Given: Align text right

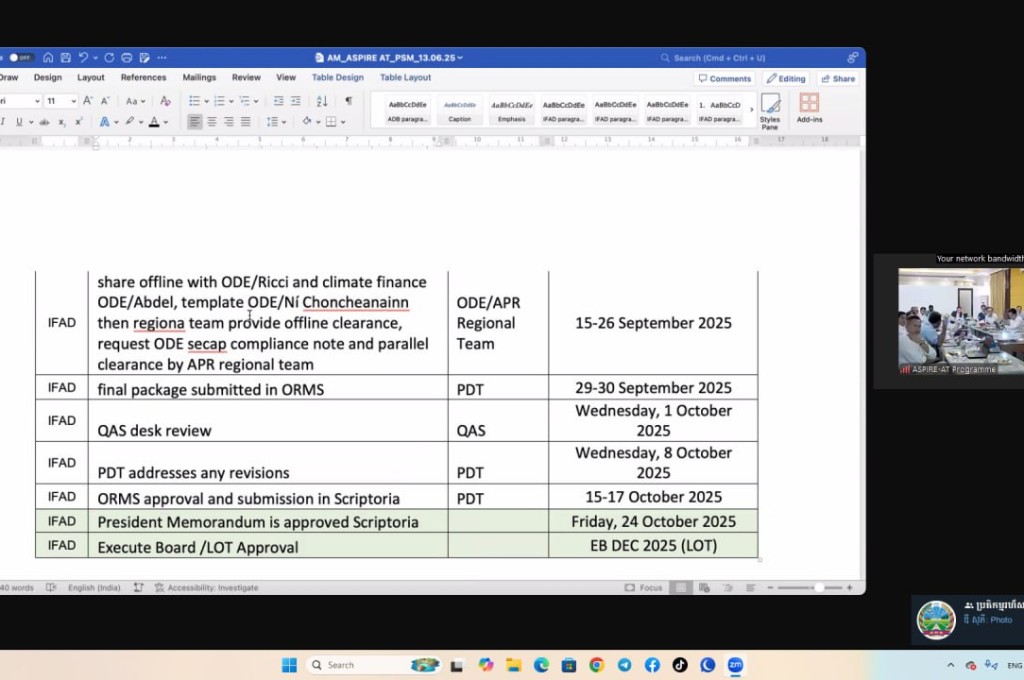Looking at the screenshot, I should tap(229, 121).
